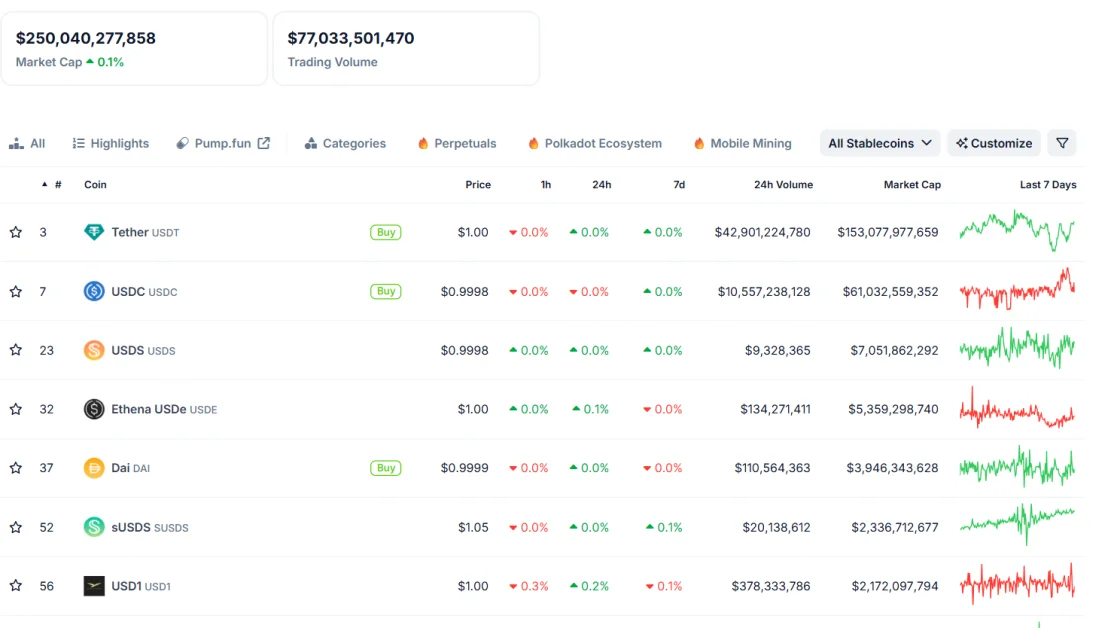Screen dimensions: 1111x628
Task: Click the Customize button
Action: [994, 143]
